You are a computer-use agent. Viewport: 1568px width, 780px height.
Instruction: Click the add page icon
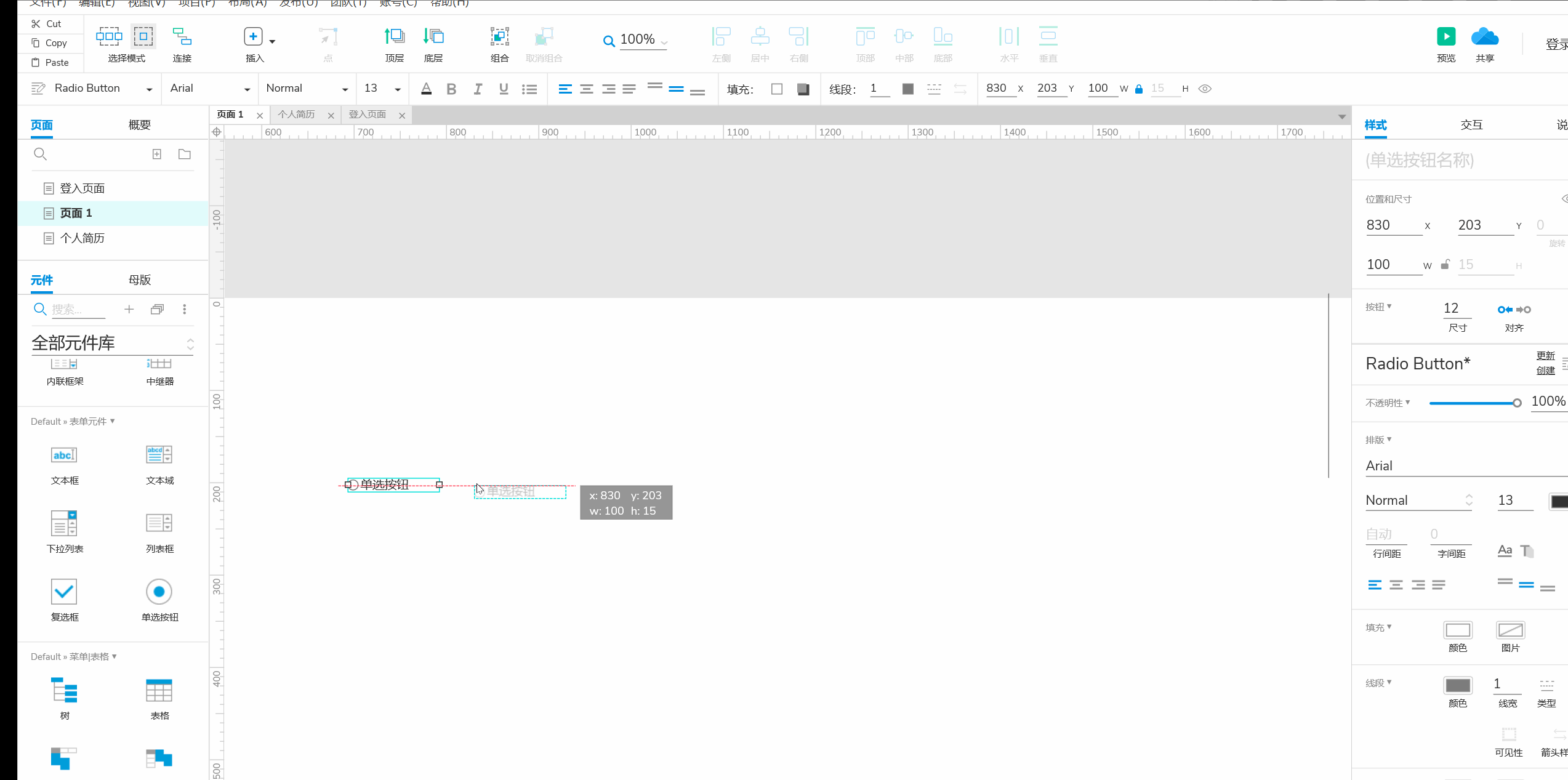click(x=157, y=154)
